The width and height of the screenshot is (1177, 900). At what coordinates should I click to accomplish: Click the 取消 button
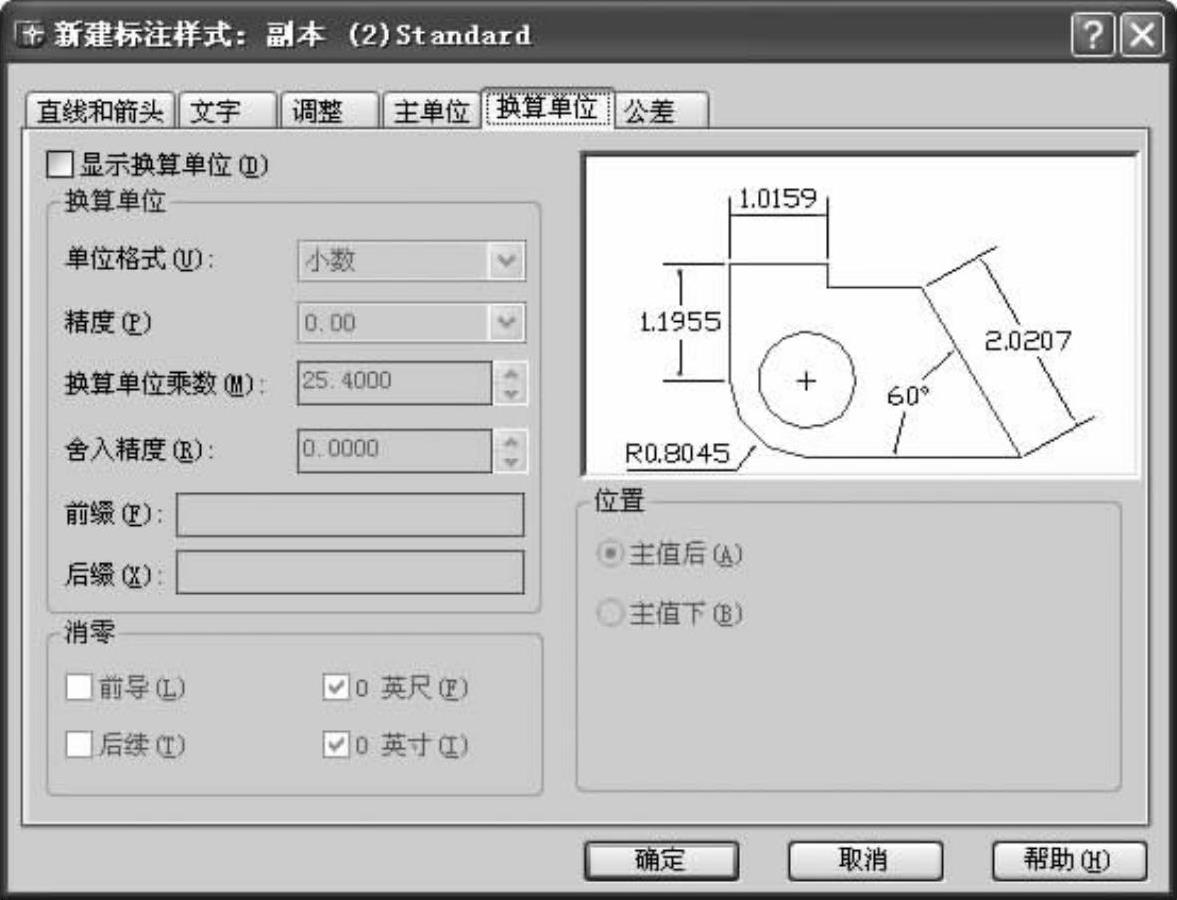click(x=865, y=859)
